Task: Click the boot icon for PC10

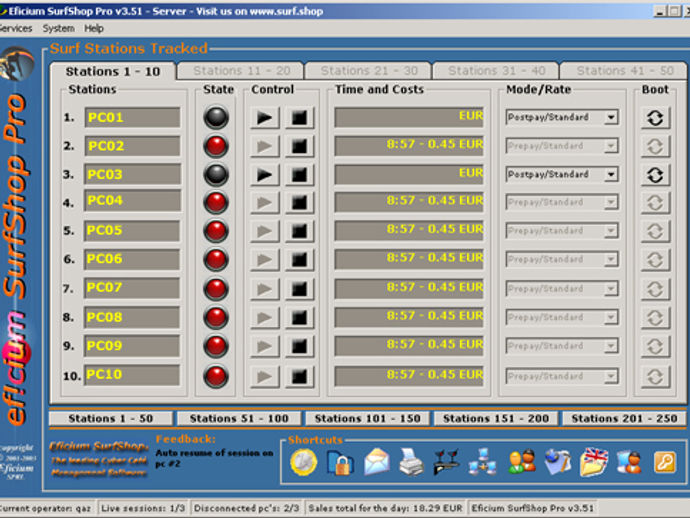Action: click(x=655, y=377)
